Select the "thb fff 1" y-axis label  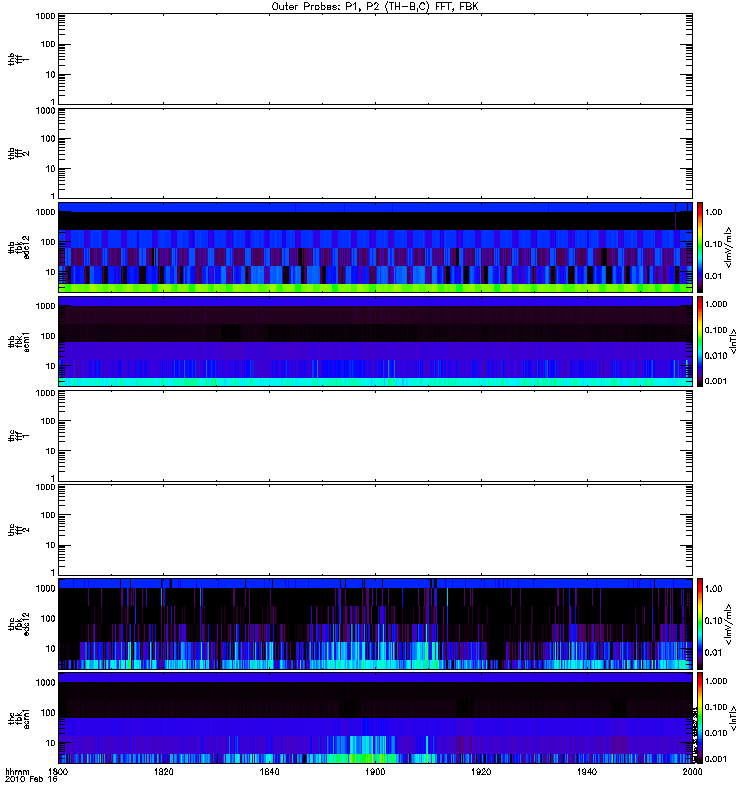point(18,60)
